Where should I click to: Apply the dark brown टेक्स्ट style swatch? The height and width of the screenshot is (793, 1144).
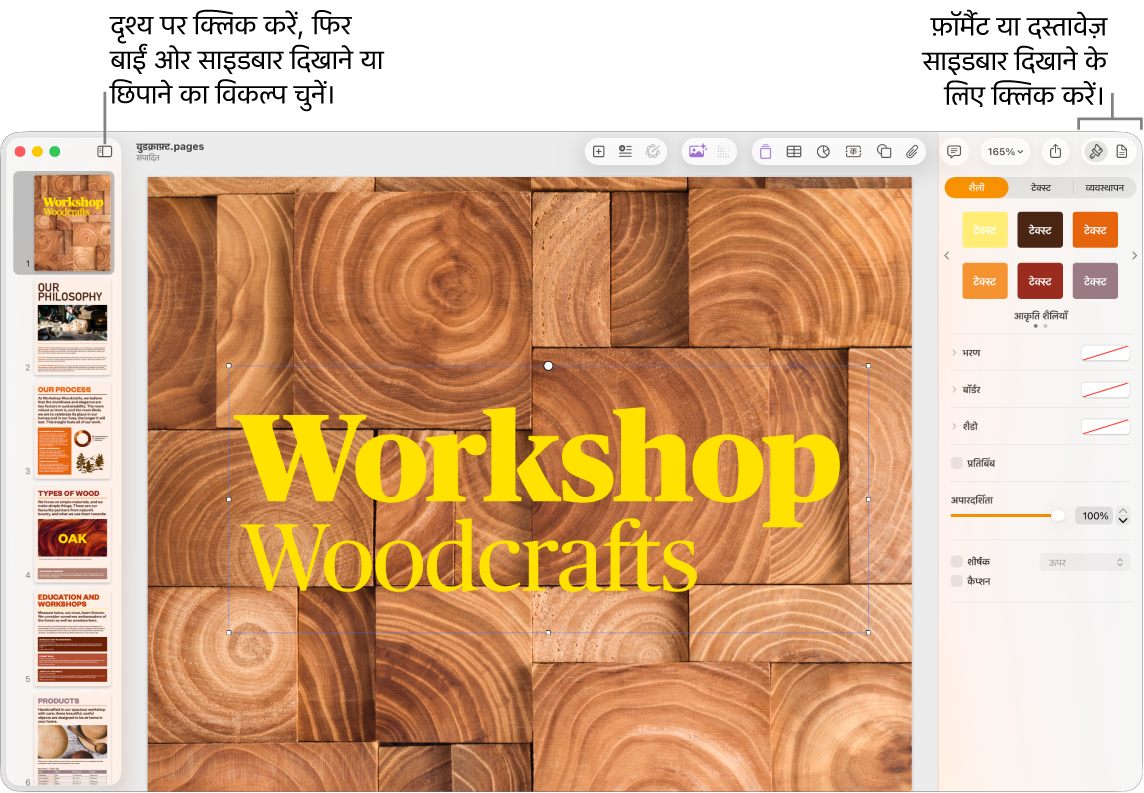pyautogui.click(x=1040, y=230)
